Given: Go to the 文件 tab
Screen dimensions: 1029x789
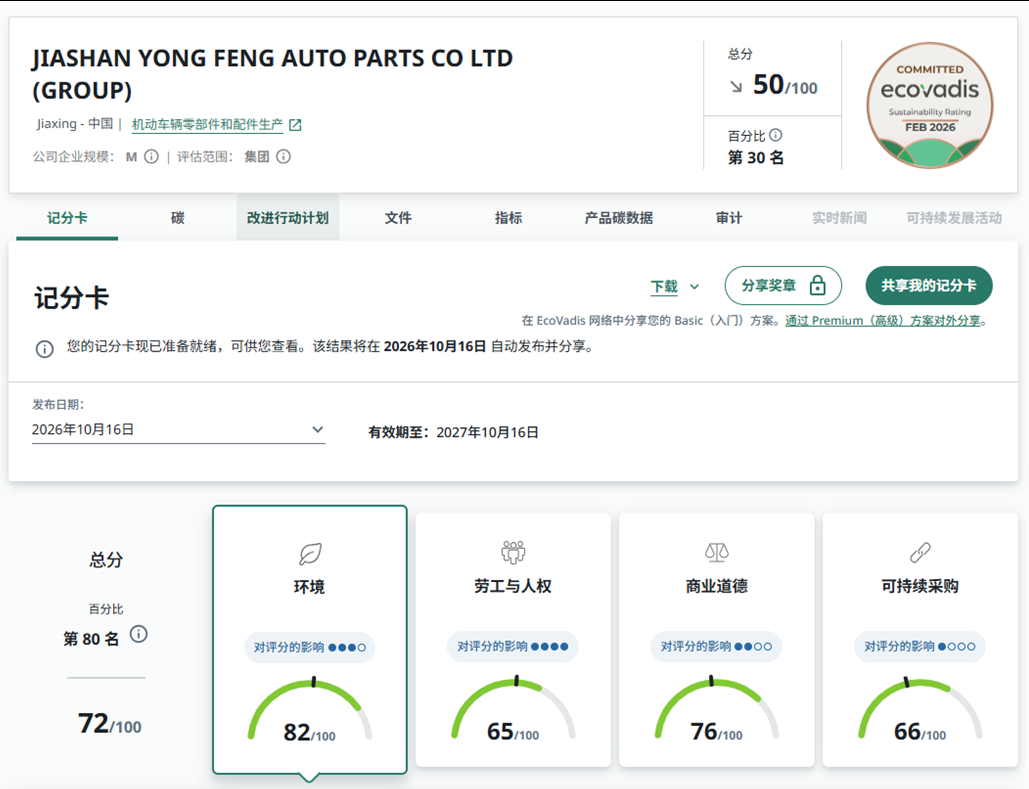Looking at the screenshot, I should pyautogui.click(x=398, y=218).
